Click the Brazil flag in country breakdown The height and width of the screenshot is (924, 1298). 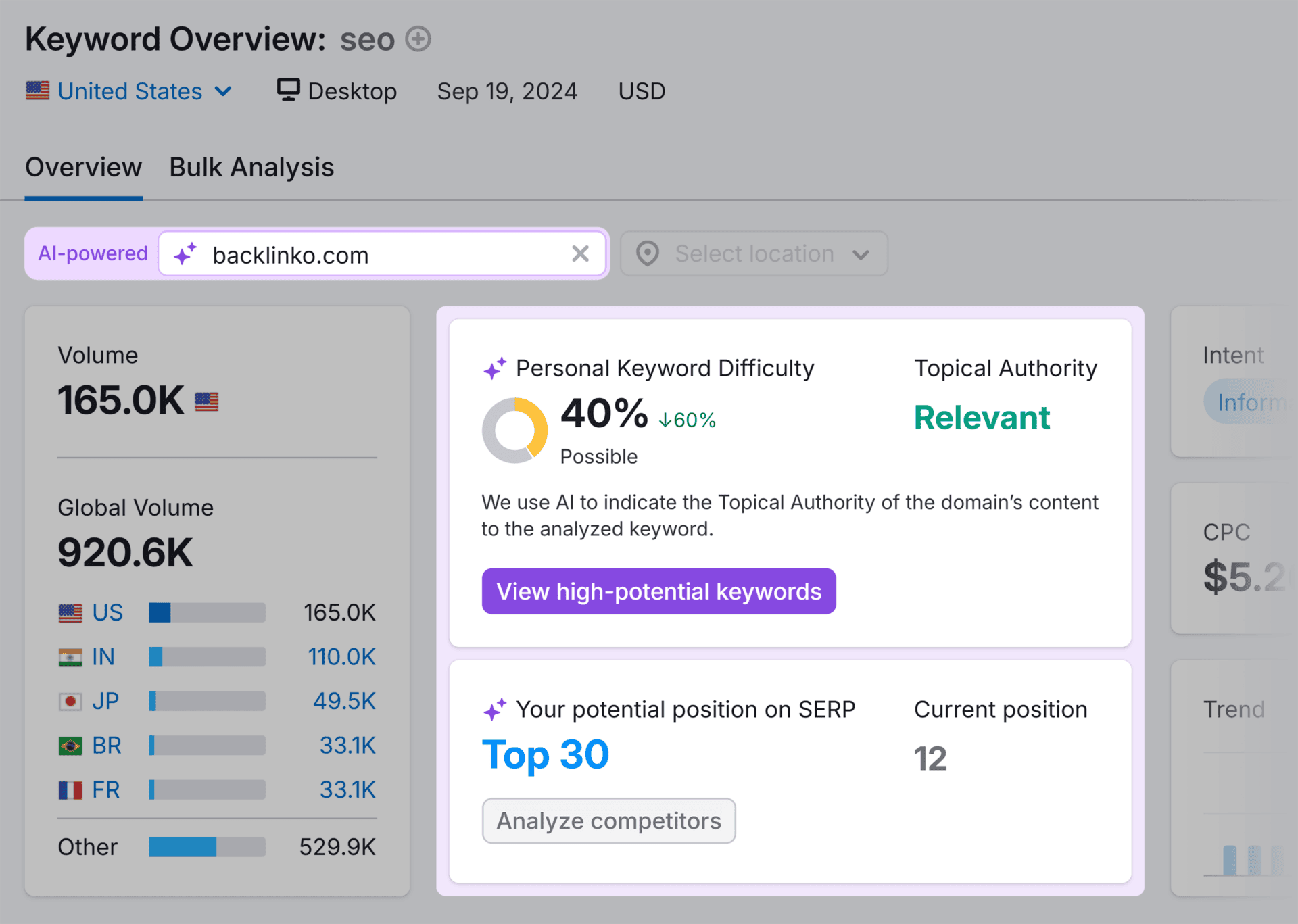click(72, 746)
